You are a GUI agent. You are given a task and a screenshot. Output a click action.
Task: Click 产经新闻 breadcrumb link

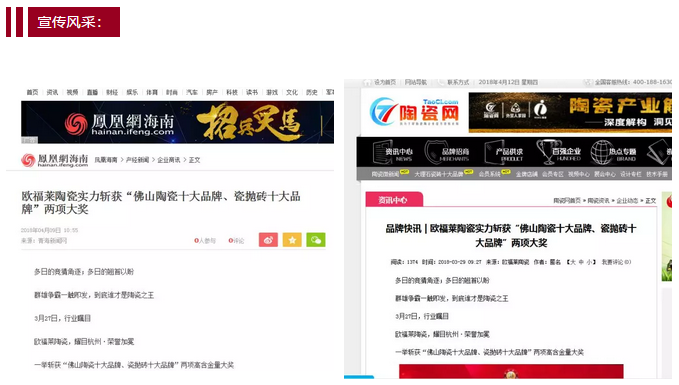point(137,160)
